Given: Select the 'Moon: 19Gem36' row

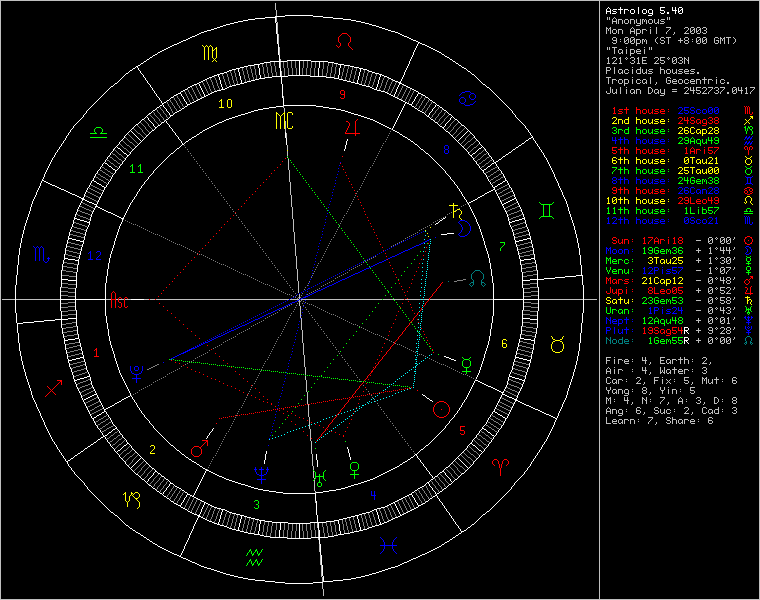Looking at the screenshot, I should click(680, 251).
